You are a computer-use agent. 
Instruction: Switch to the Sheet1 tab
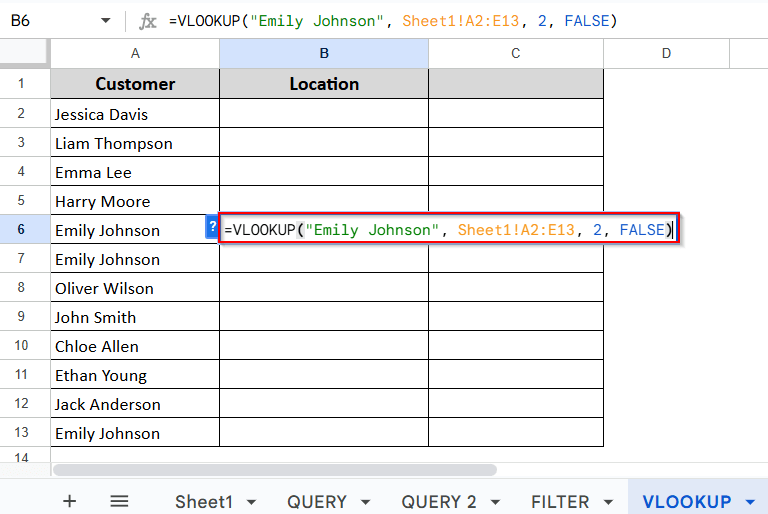[204, 502]
